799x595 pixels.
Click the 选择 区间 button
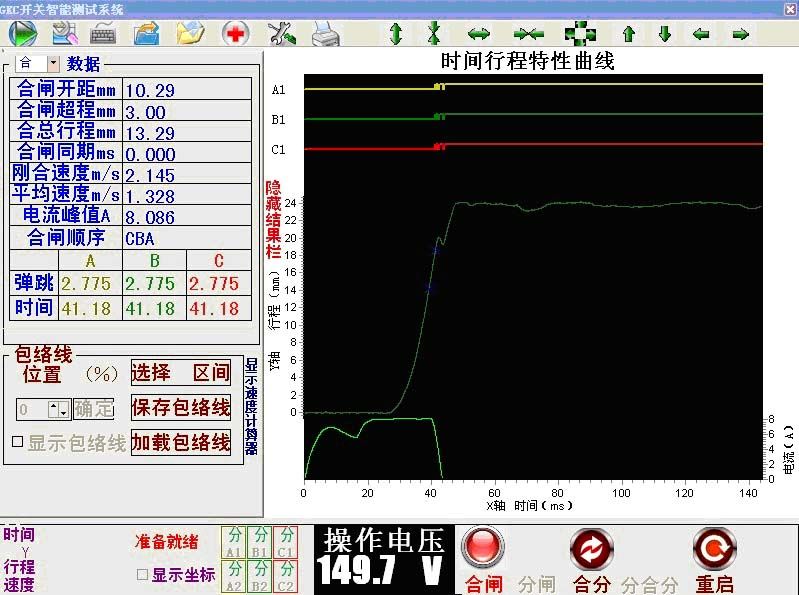(x=181, y=373)
